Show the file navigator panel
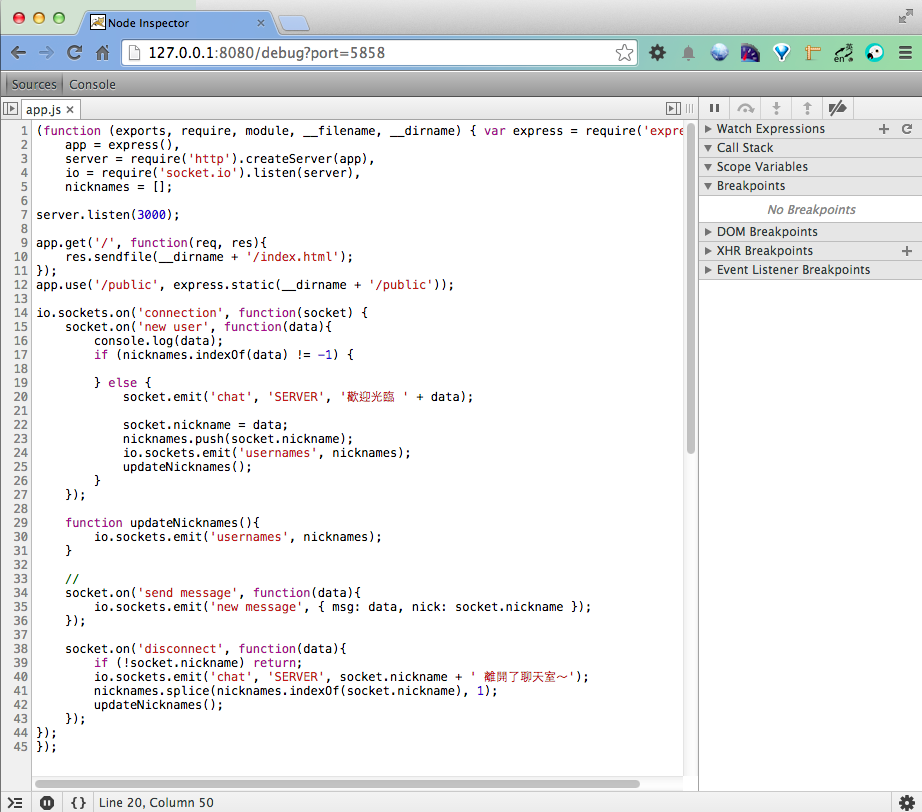Image resolution: width=922 pixels, height=812 pixels. (x=10, y=109)
